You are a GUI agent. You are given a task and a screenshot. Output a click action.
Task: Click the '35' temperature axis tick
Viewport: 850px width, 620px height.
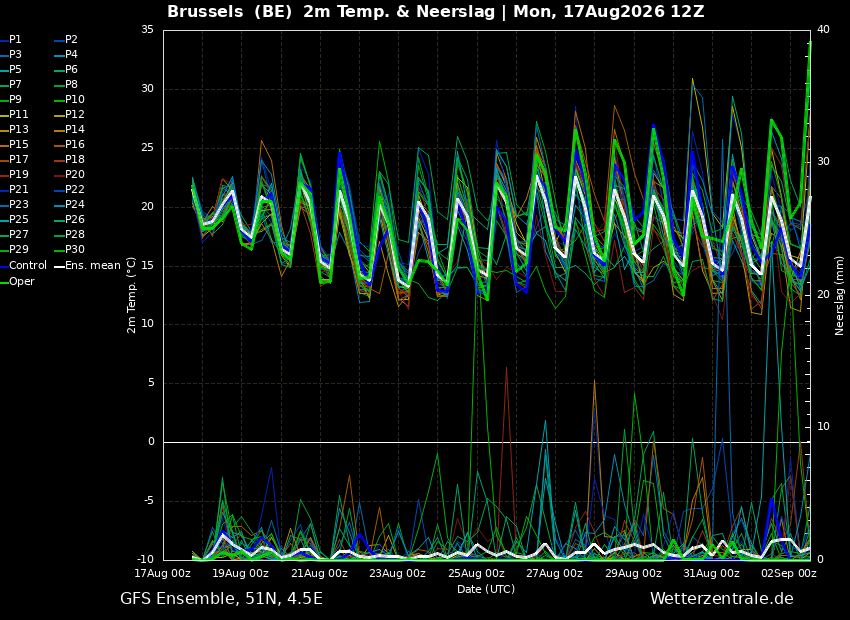click(147, 30)
